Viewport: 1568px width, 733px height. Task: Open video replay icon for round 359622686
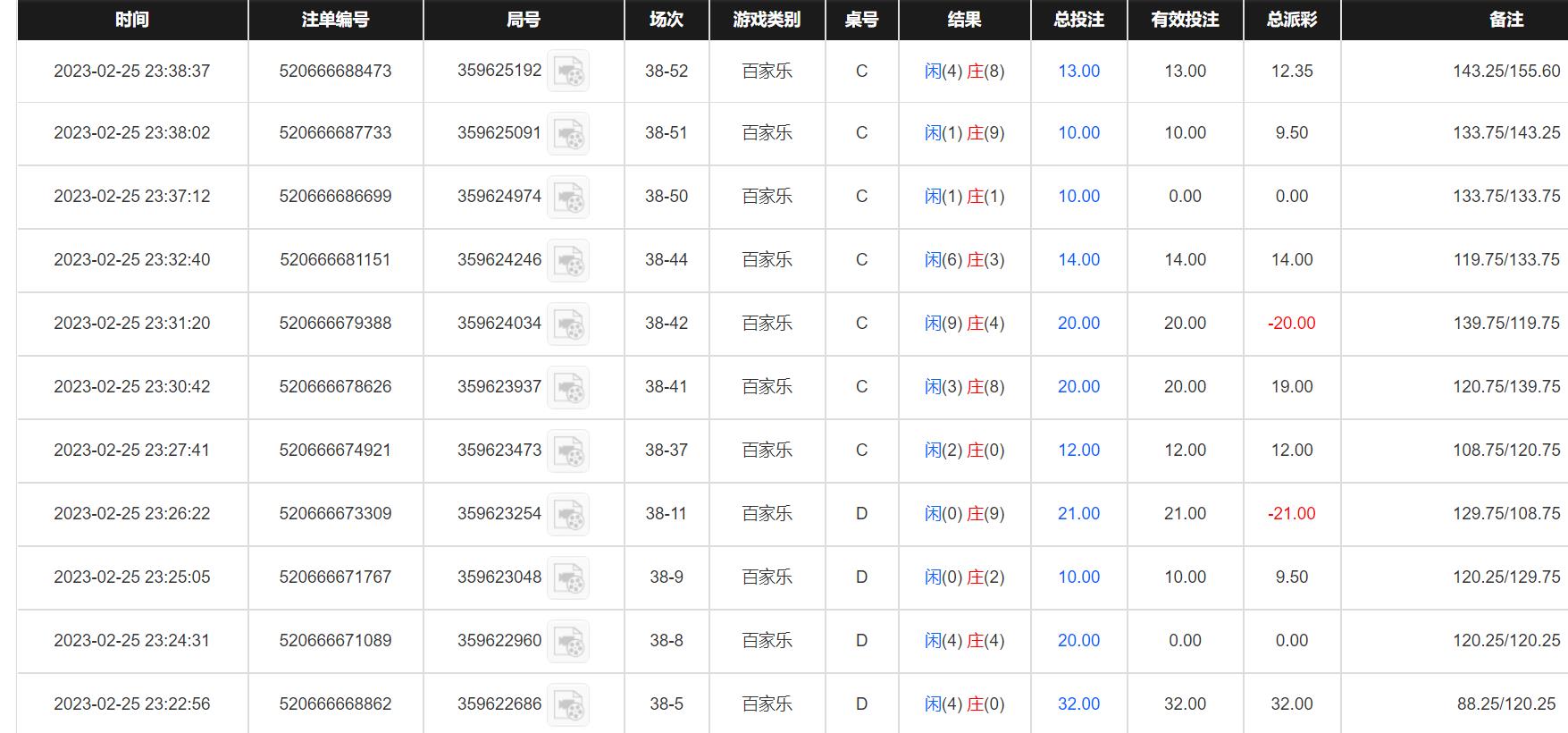coord(568,704)
